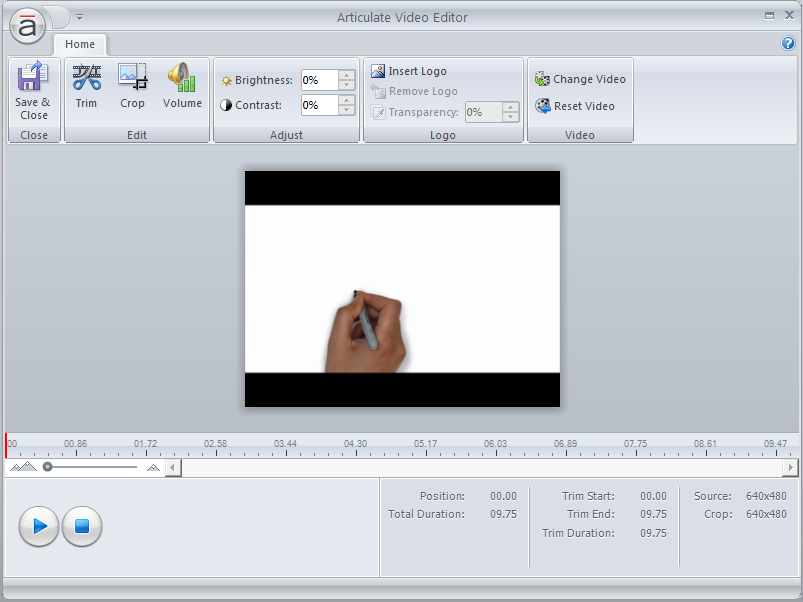Click timeline scrollbar right arrow

click(790, 467)
